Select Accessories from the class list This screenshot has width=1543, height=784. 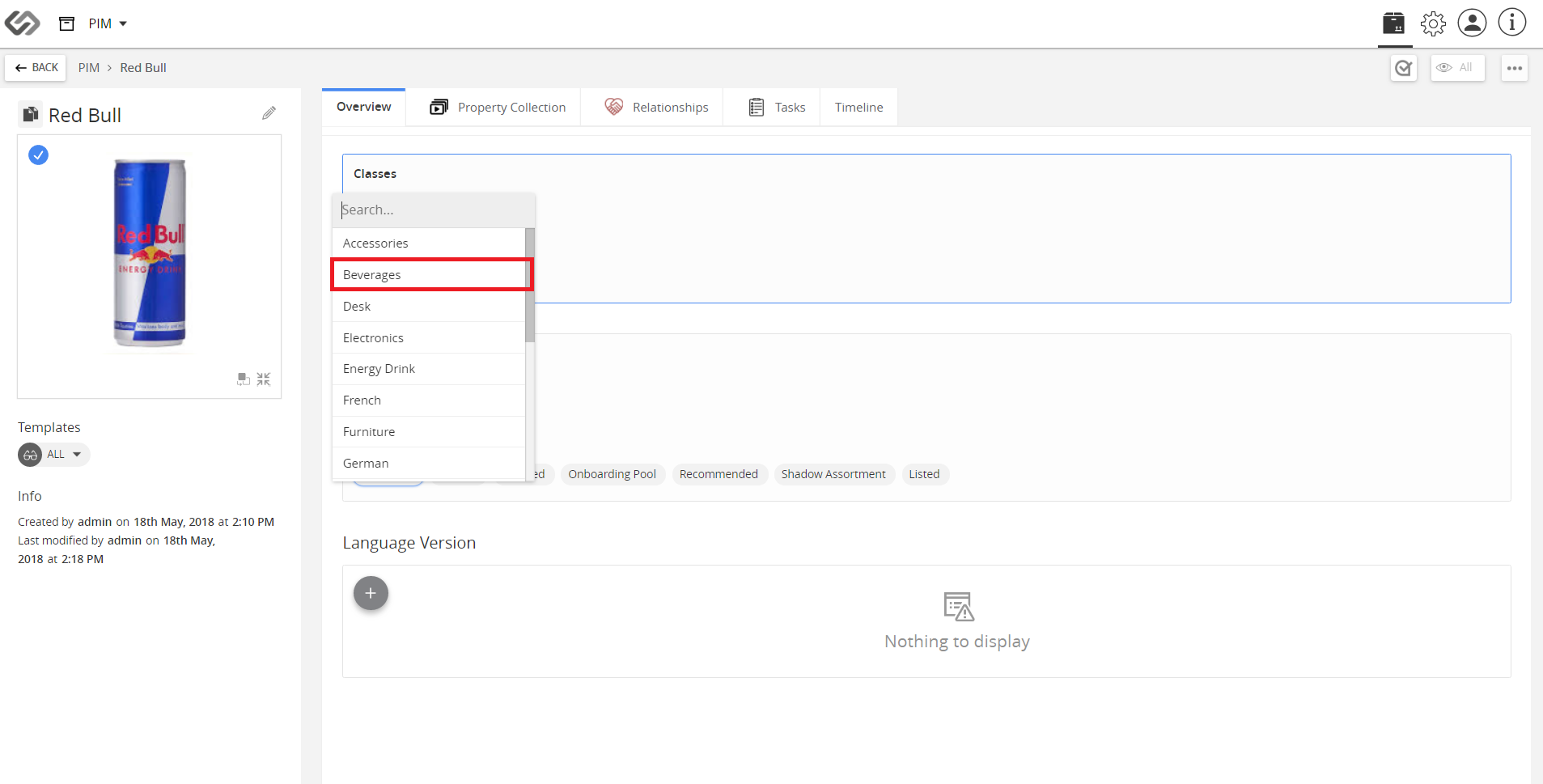[429, 244]
